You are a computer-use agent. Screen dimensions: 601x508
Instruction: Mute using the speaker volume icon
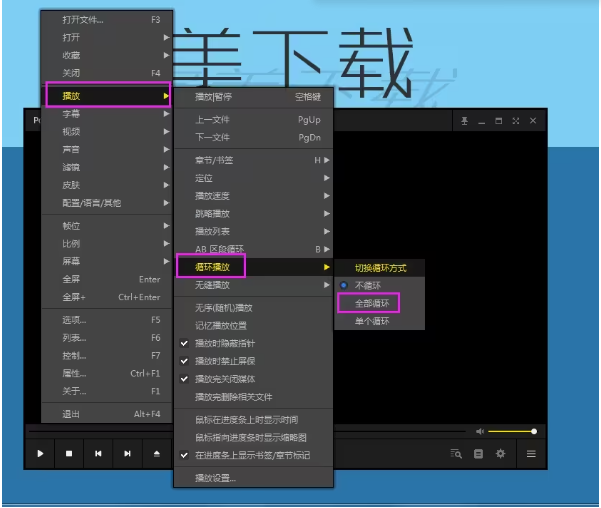480,431
